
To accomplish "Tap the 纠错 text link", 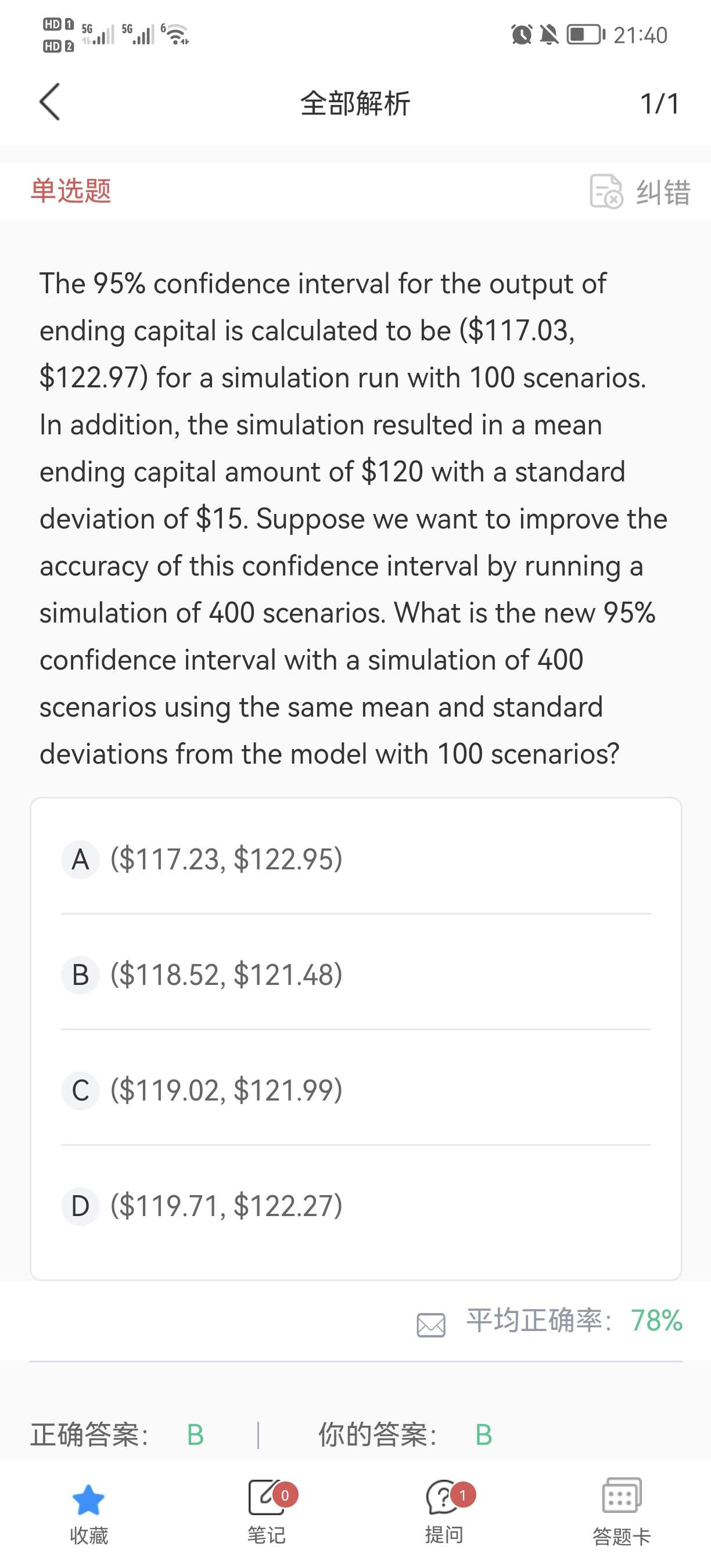I will coord(663,192).
